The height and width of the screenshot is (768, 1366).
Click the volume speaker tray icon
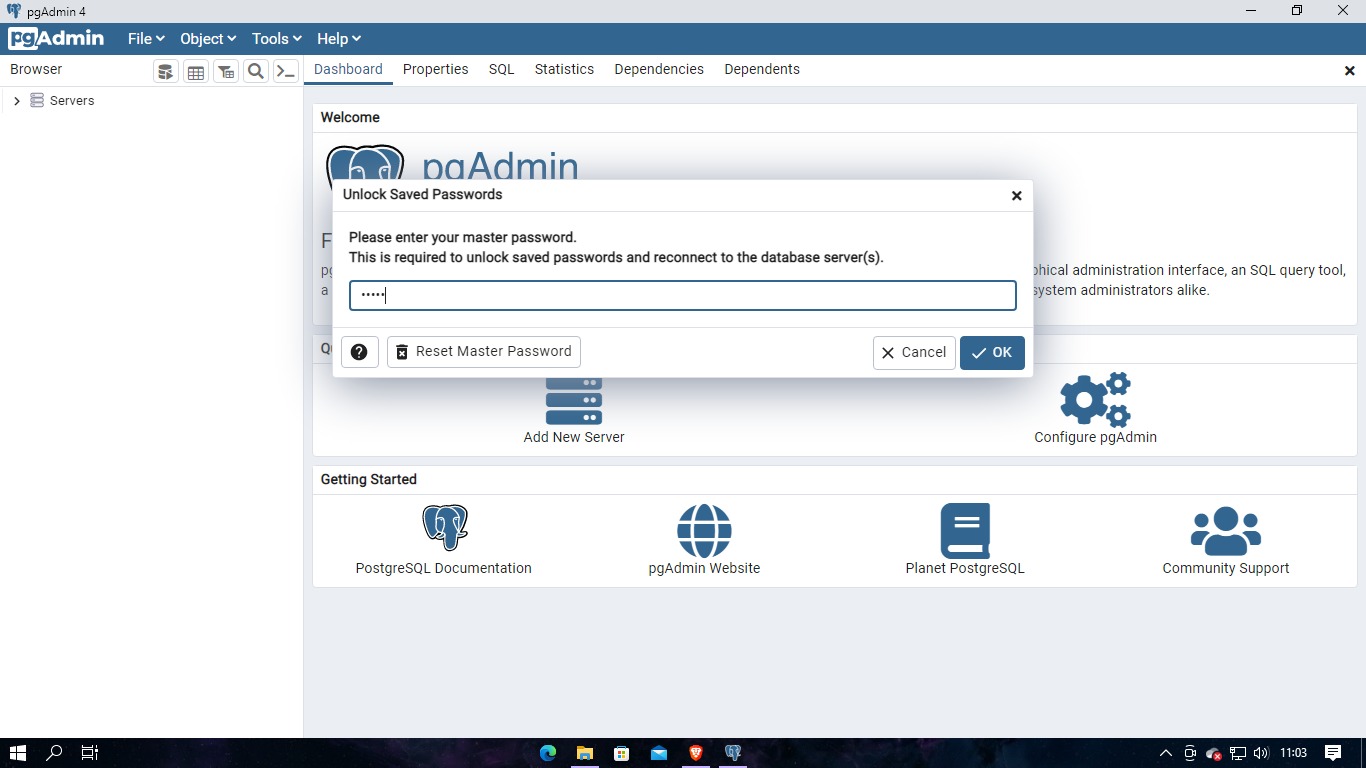[x=1260, y=753]
